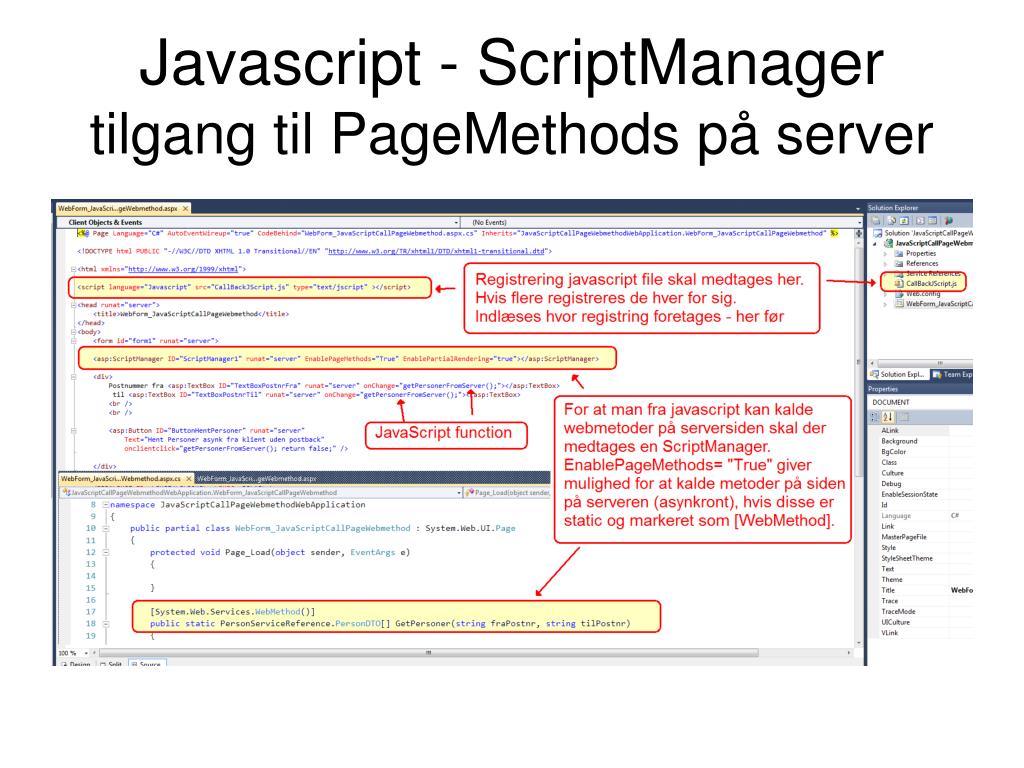Open the Client Objects & Events dropdown
Viewport: 1024px width, 768px height.
point(259,222)
